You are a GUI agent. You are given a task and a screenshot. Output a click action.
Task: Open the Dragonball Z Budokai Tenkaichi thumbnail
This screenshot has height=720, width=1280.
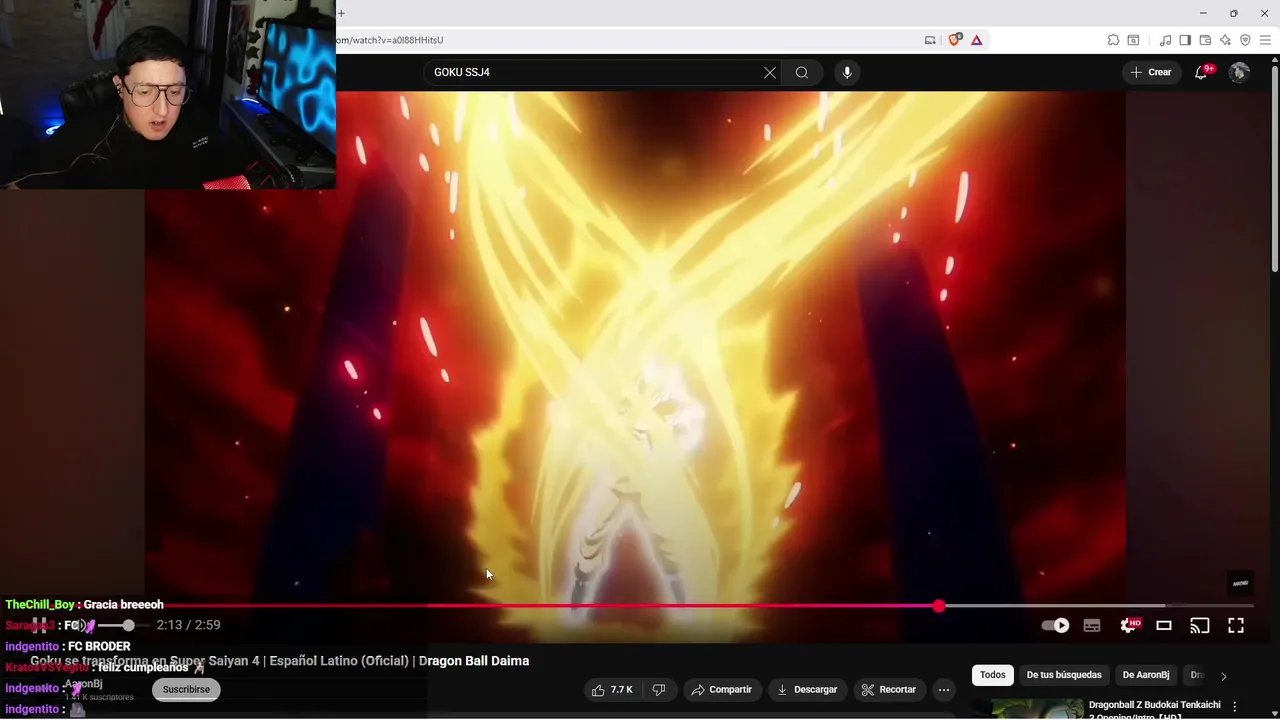point(1038,709)
